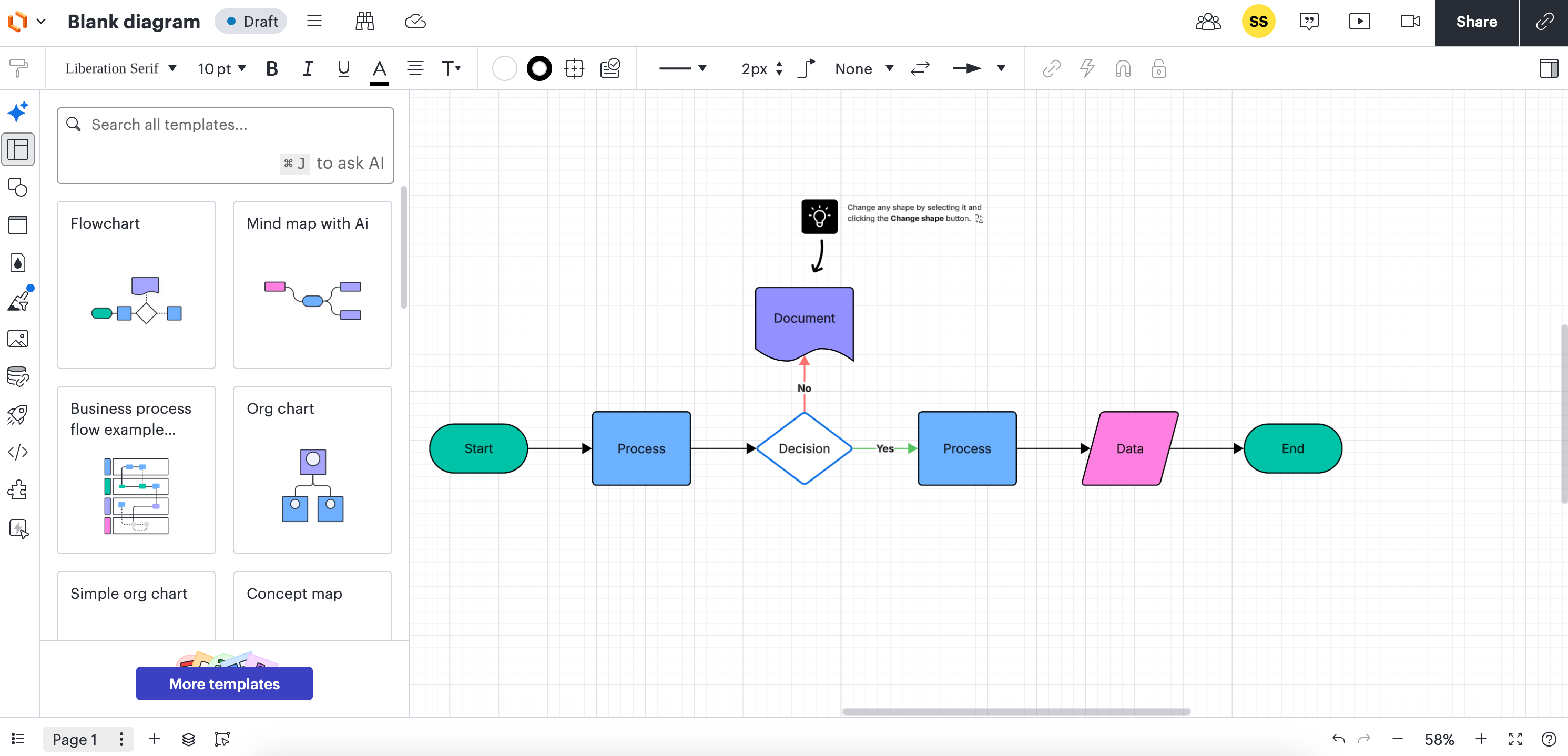Select the format painter tool
The width and height of the screenshot is (1568, 756).
[19, 68]
